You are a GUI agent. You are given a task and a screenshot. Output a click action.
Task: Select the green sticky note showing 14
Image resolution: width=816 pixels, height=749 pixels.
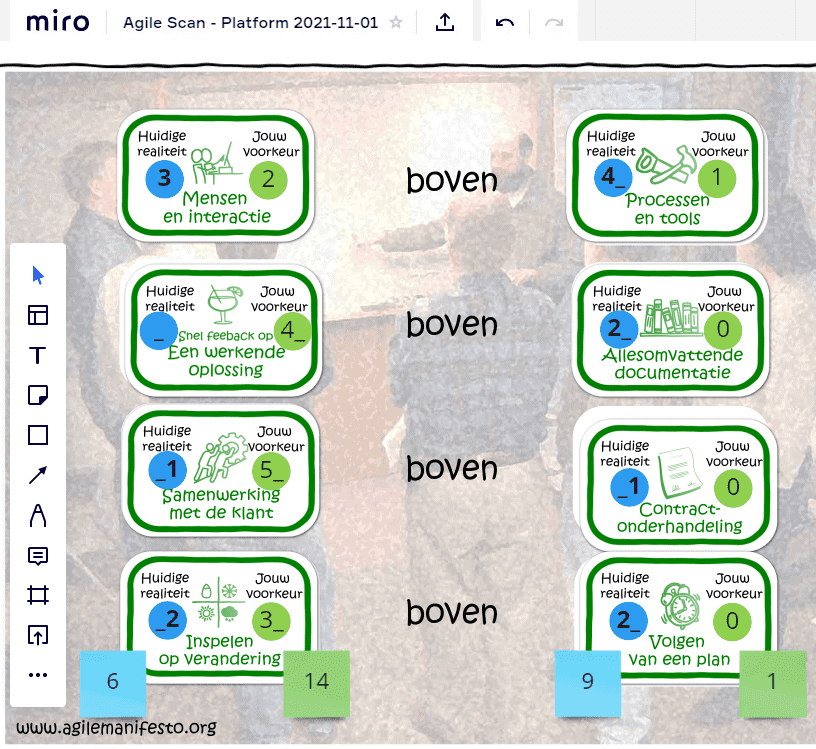coord(316,683)
